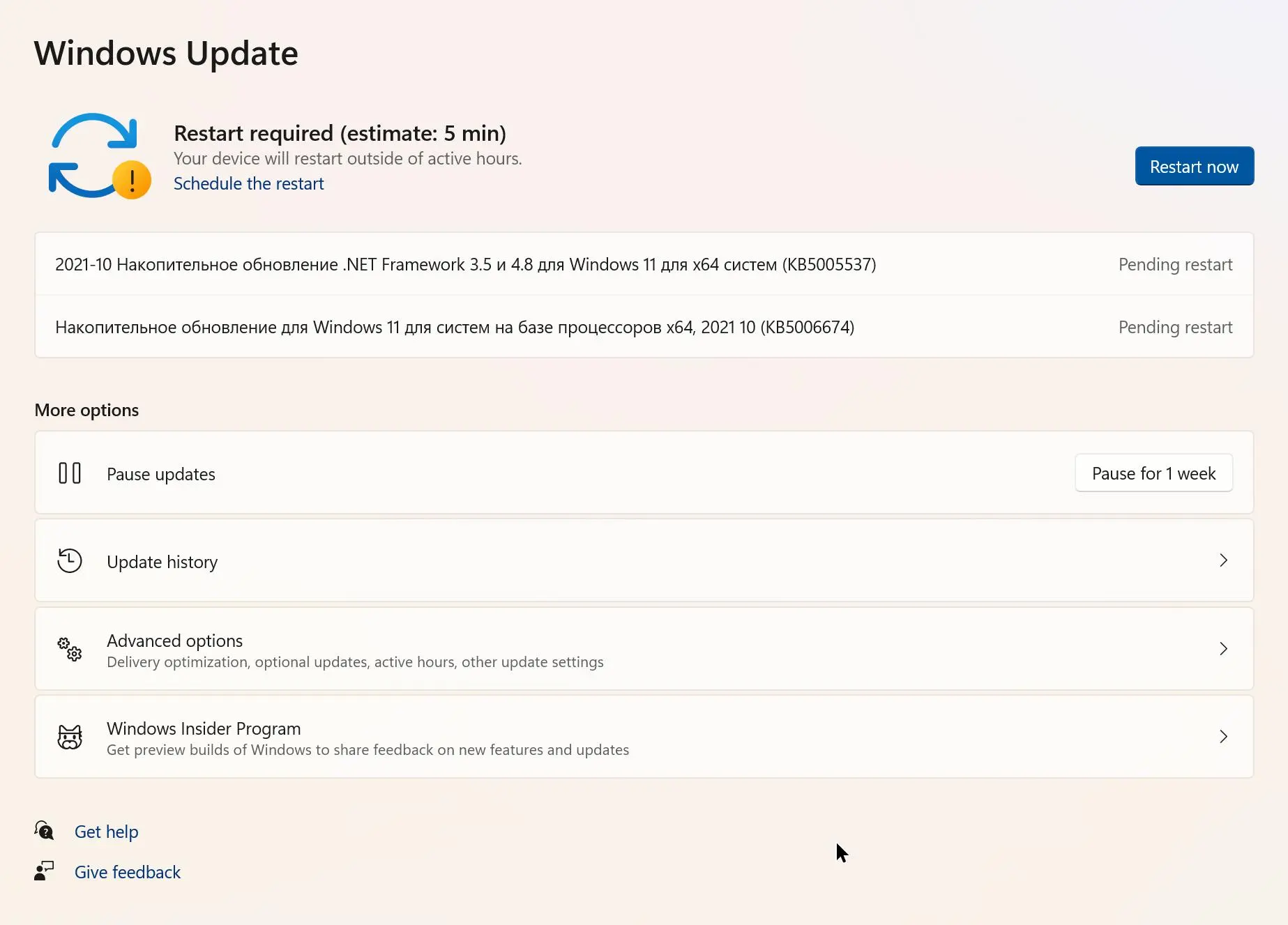Click the Pause for 1 week button
Image resolution: width=1288 pixels, height=925 pixels.
[1154, 473]
